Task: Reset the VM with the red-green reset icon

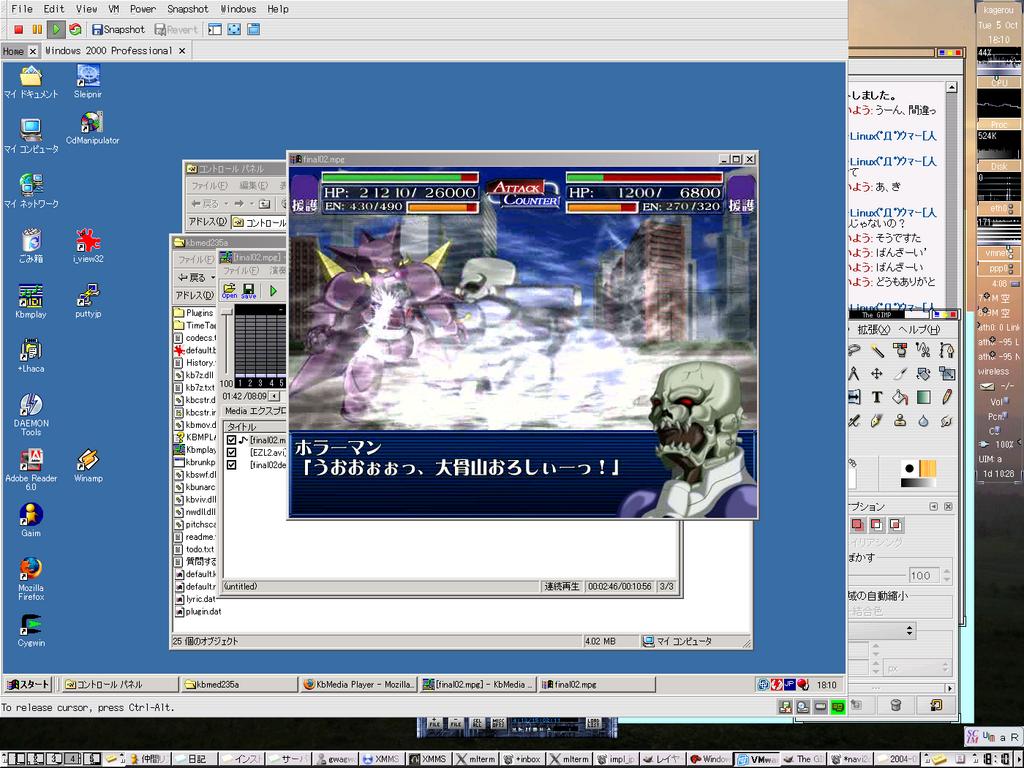Action: pos(75,29)
